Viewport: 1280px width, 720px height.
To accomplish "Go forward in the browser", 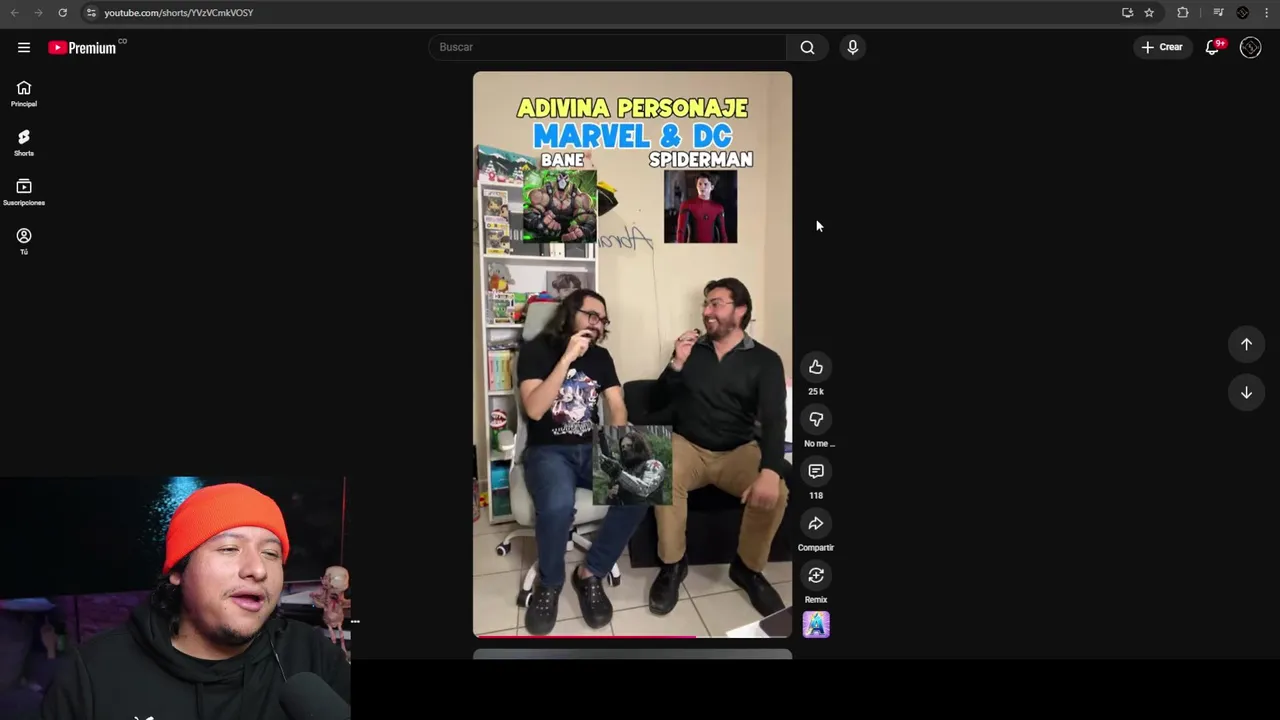I will [x=38, y=12].
